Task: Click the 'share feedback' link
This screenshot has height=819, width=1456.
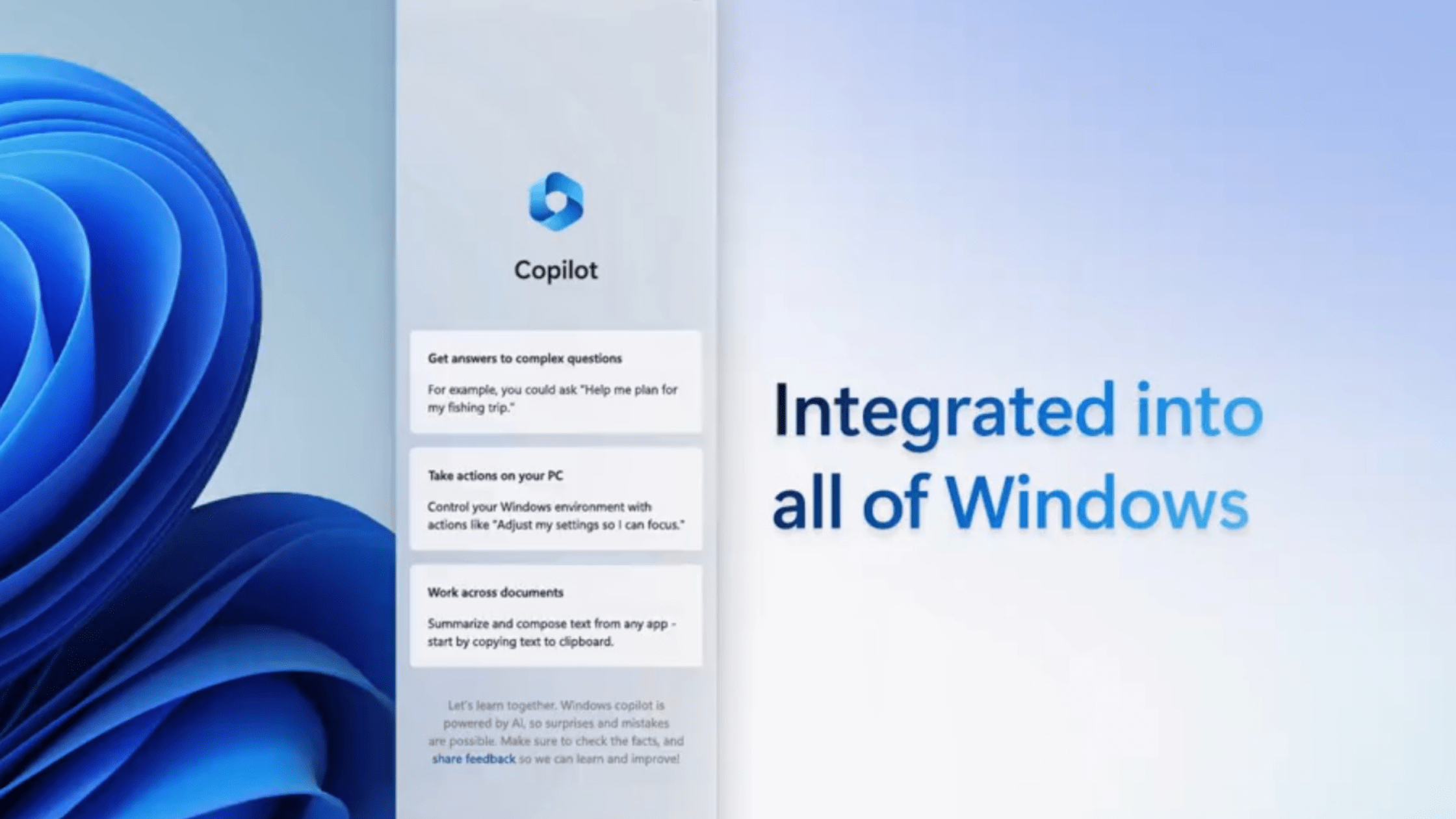Action: point(472,758)
